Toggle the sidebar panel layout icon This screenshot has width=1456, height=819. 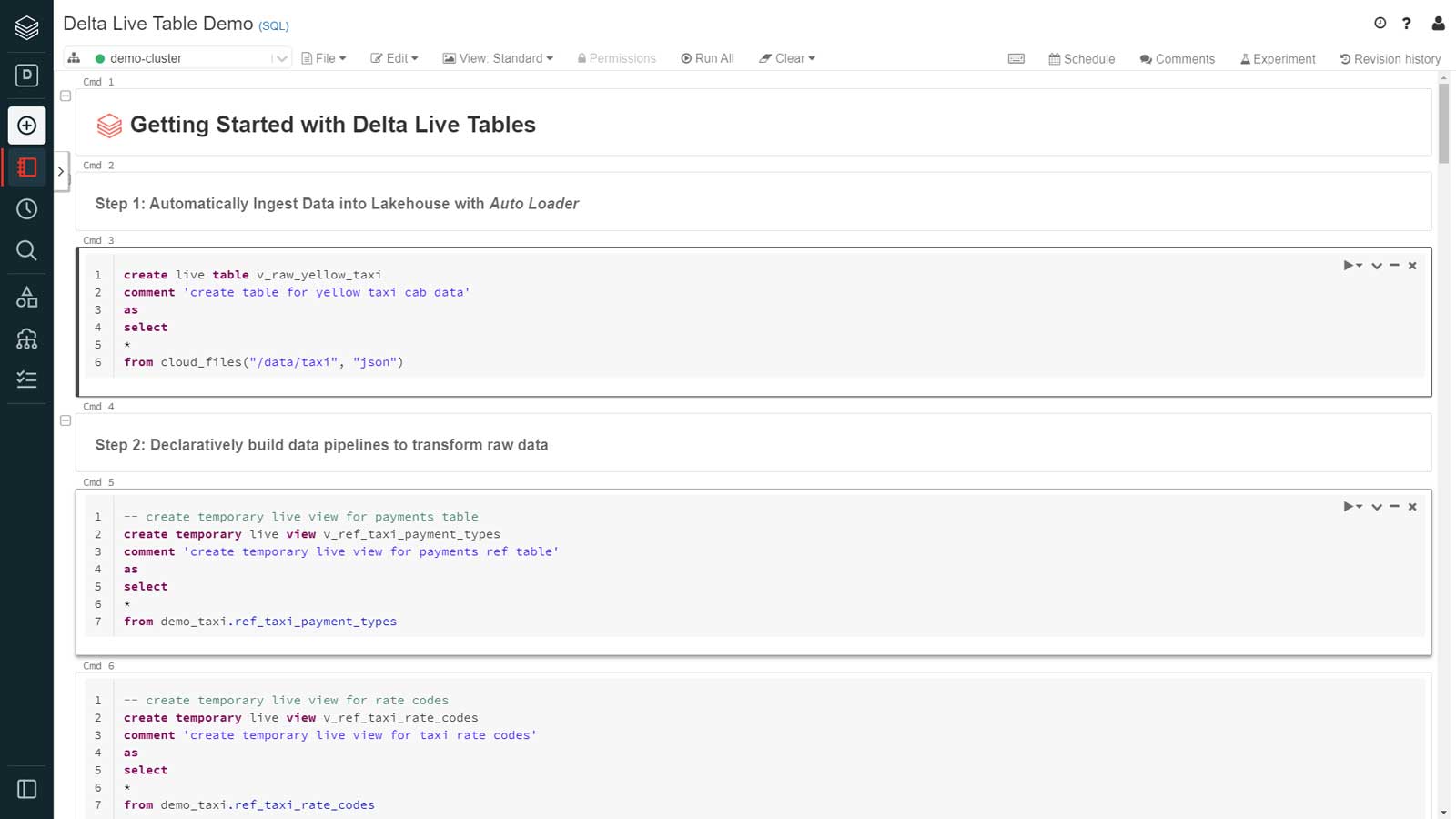[x=26, y=789]
